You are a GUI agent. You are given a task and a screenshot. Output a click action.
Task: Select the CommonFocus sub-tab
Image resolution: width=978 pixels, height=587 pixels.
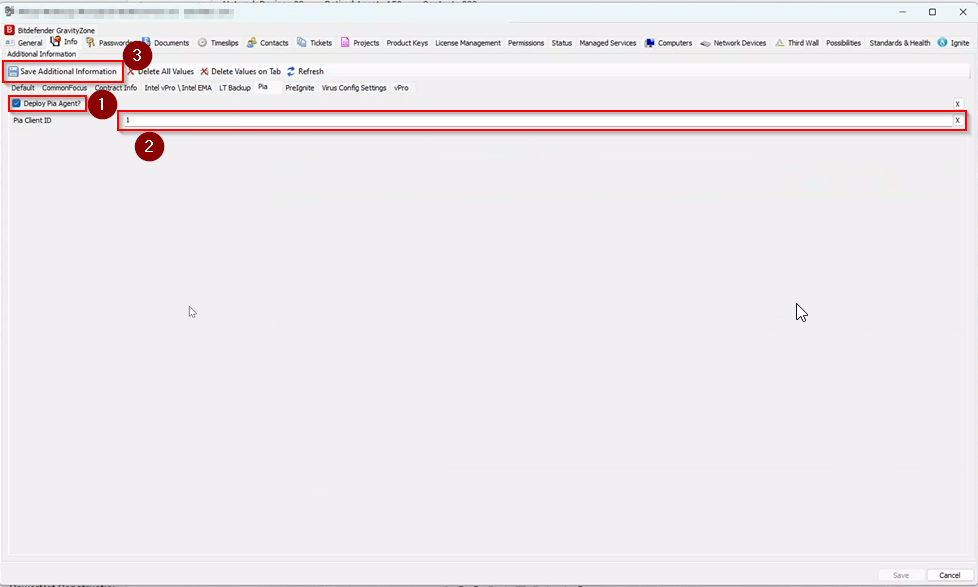click(x=64, y=88)
